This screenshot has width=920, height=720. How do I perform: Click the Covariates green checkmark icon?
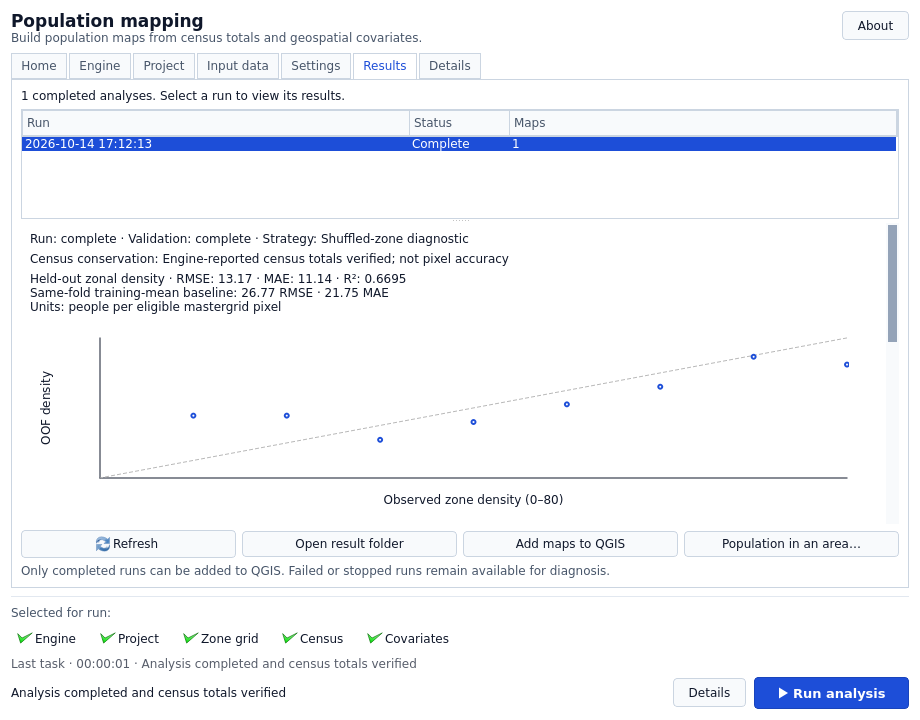point(374,638)
